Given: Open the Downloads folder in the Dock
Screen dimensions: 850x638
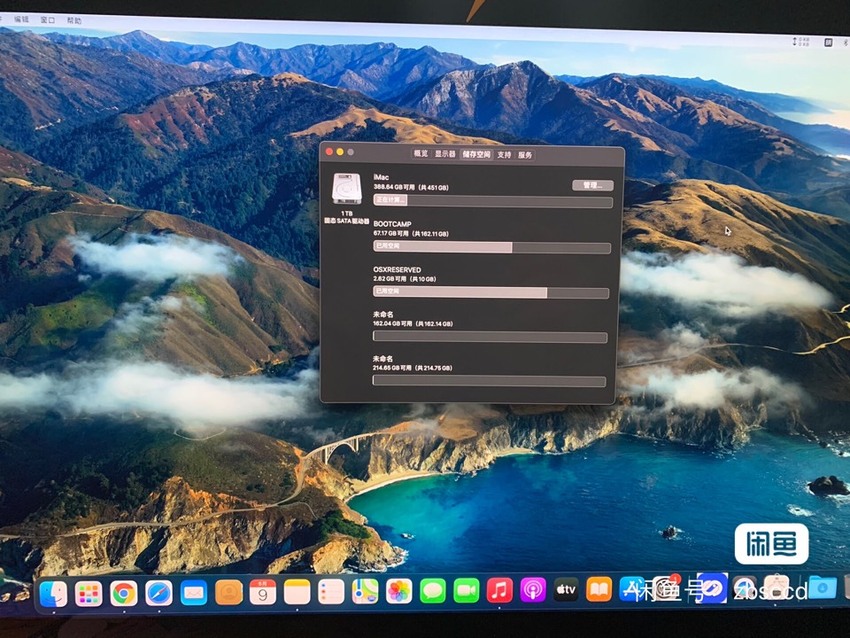Looking at the screenshot, I should pyautogui.click(x=822, y=588).
